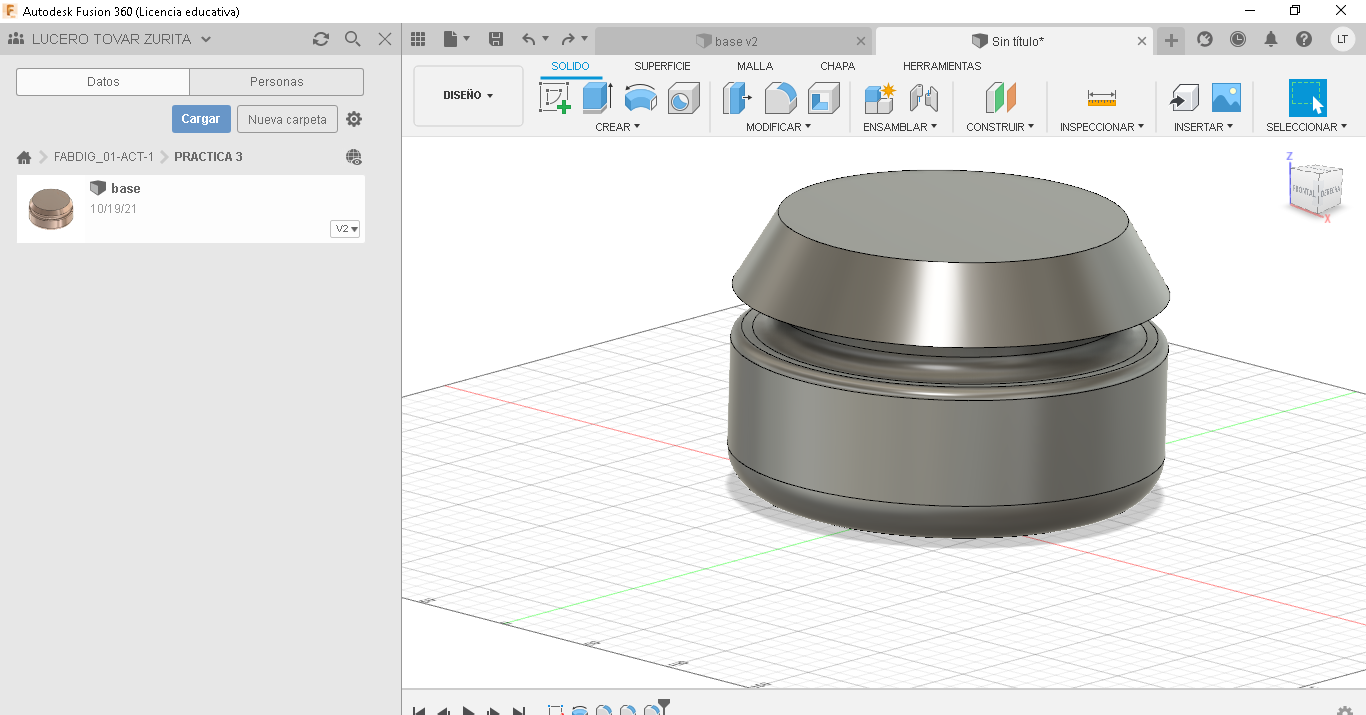
Task: Go to the home breadcrumb icon
Action: 24,157
